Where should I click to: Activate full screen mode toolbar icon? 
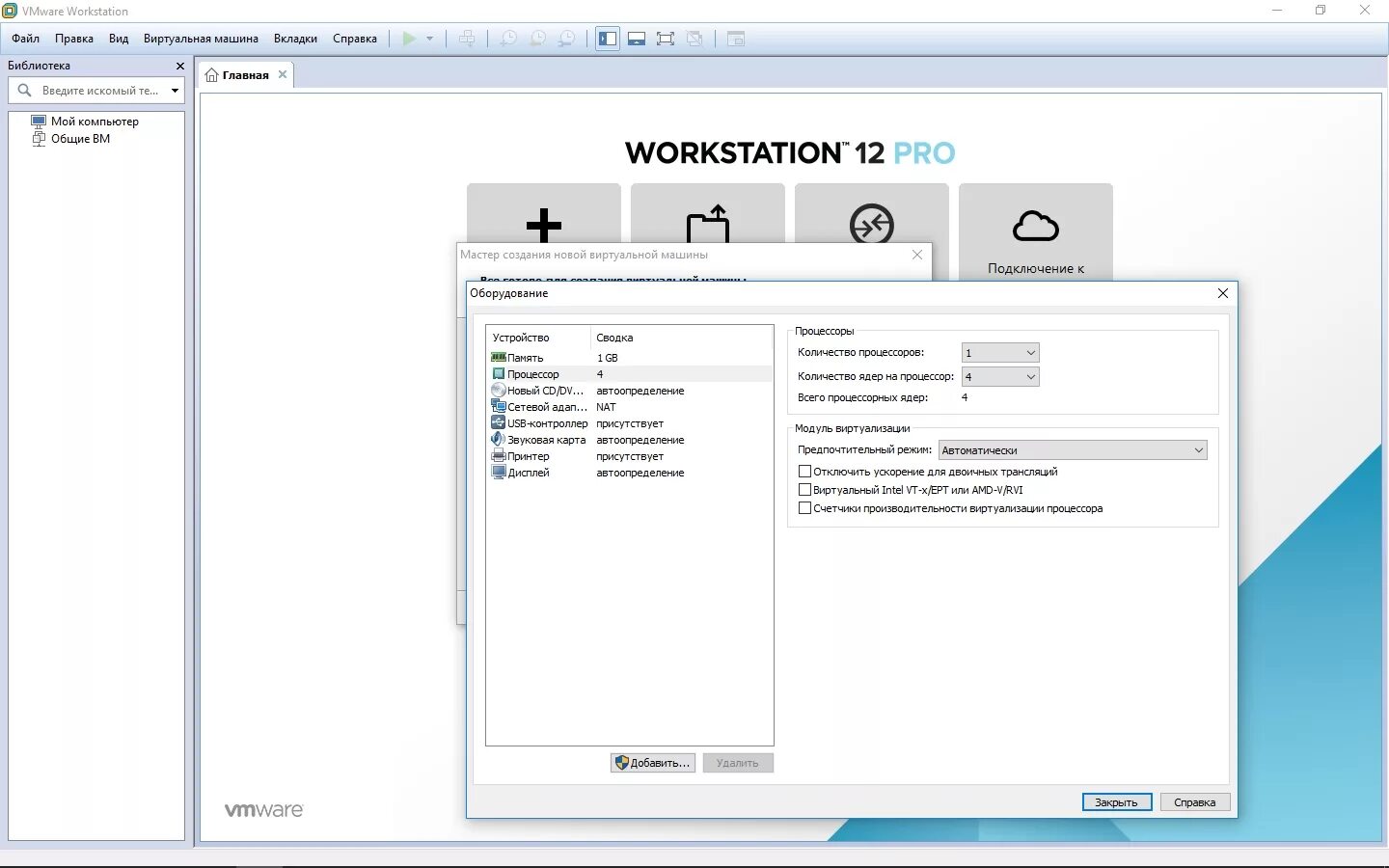coord(666,39)
